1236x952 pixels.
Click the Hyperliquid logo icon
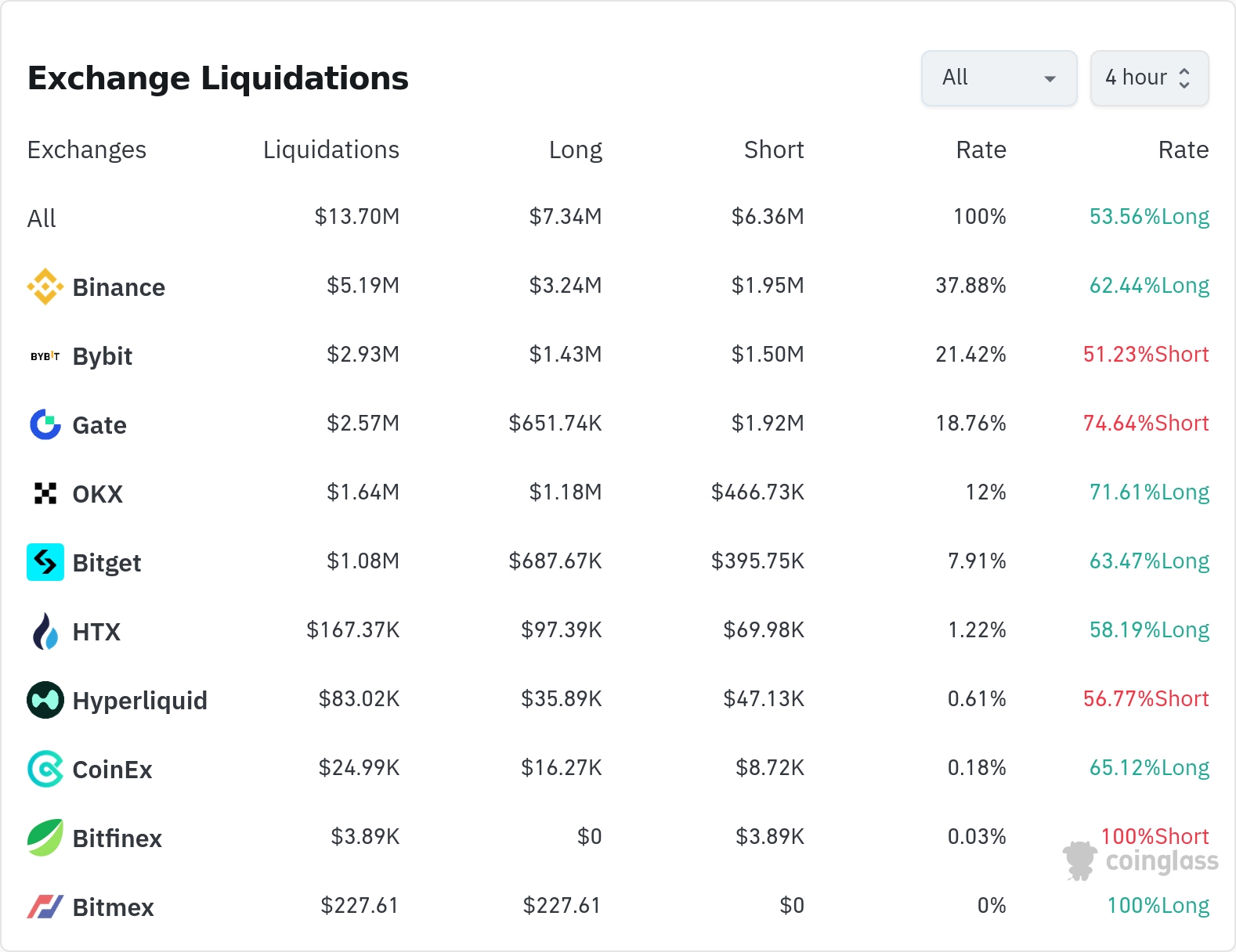[45, 700]
